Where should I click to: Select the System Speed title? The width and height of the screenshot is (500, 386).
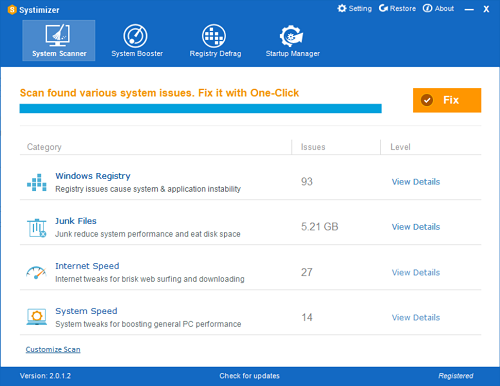tap(86, 311)
